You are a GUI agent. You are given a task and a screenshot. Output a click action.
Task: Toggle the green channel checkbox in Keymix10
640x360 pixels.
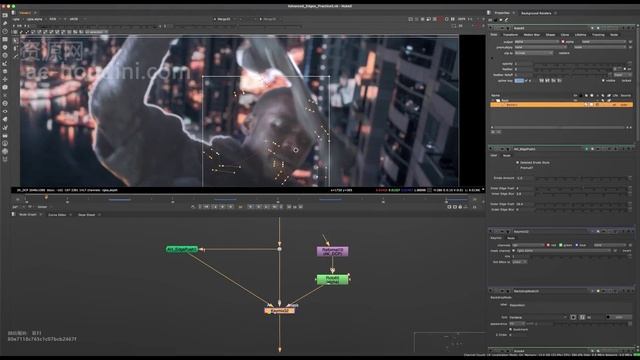tap(561, 245)
